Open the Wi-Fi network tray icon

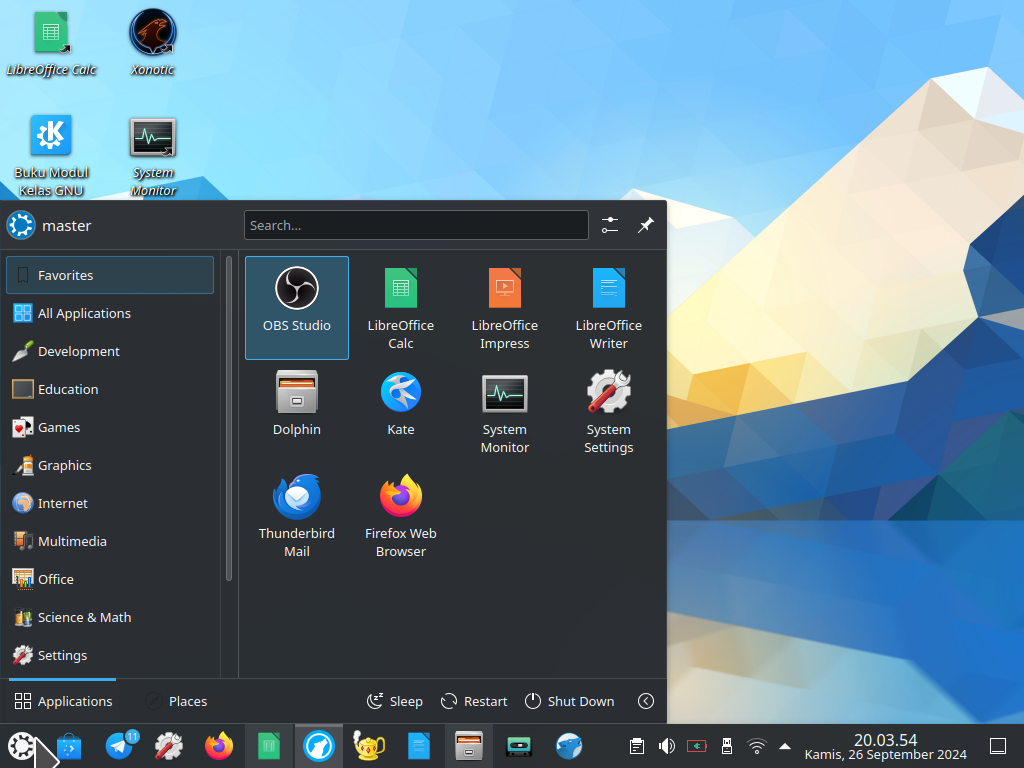(756, 746)
